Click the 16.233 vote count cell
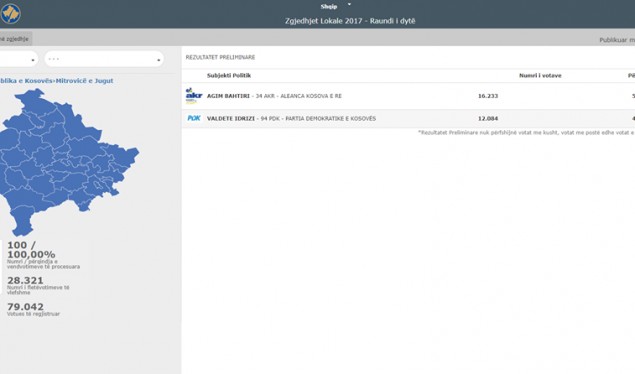This screenshot has height=374, width=635. click(488, 96)
